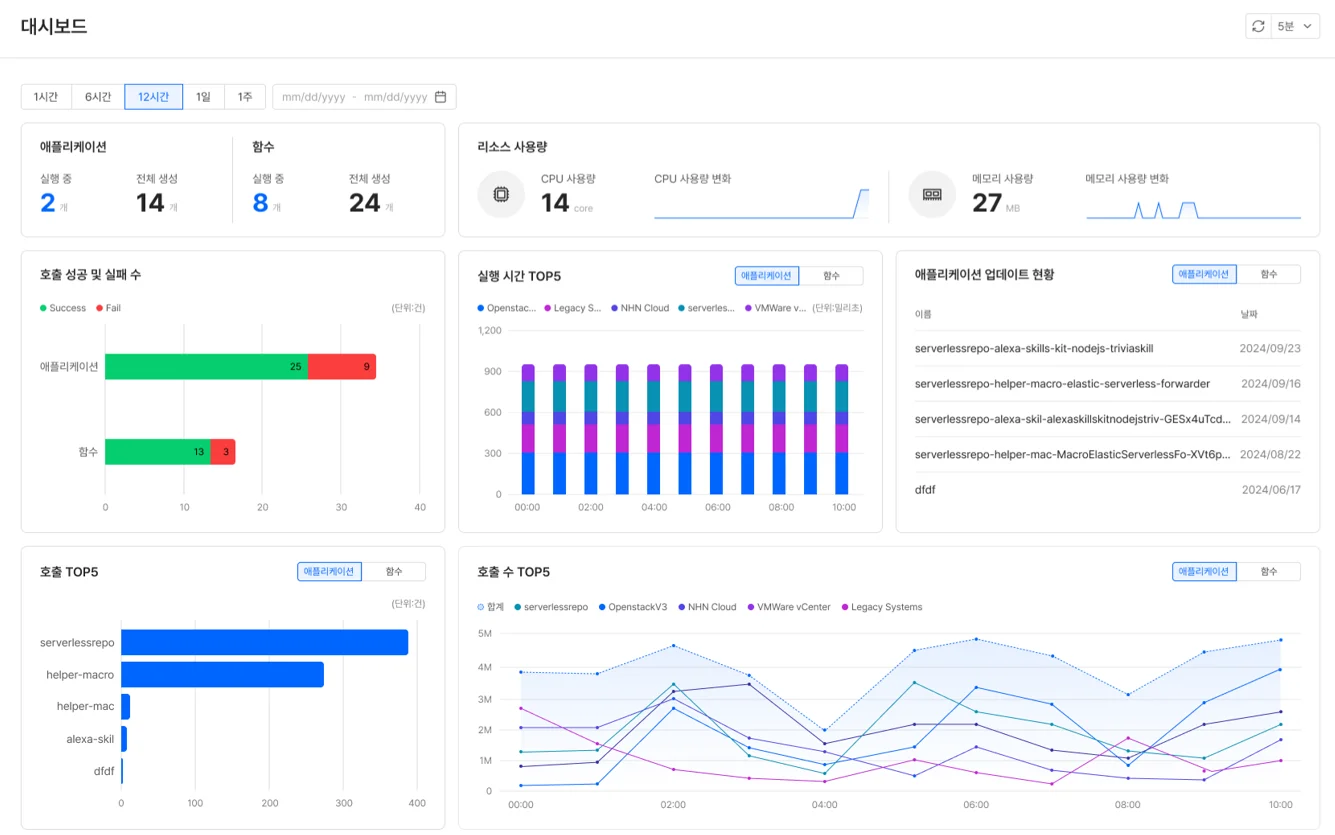This screenshot has height=835, width=1335.
Task: Click the serverlessrepo bar in 호출 TOP5
Action: 264,642
